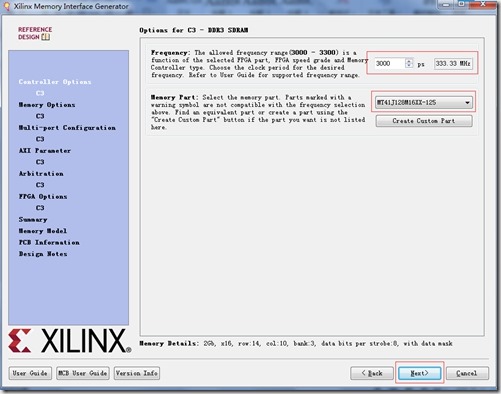Screen dimensions: 501x394
Task: Open the MCB User Guide
Action: 83,373
